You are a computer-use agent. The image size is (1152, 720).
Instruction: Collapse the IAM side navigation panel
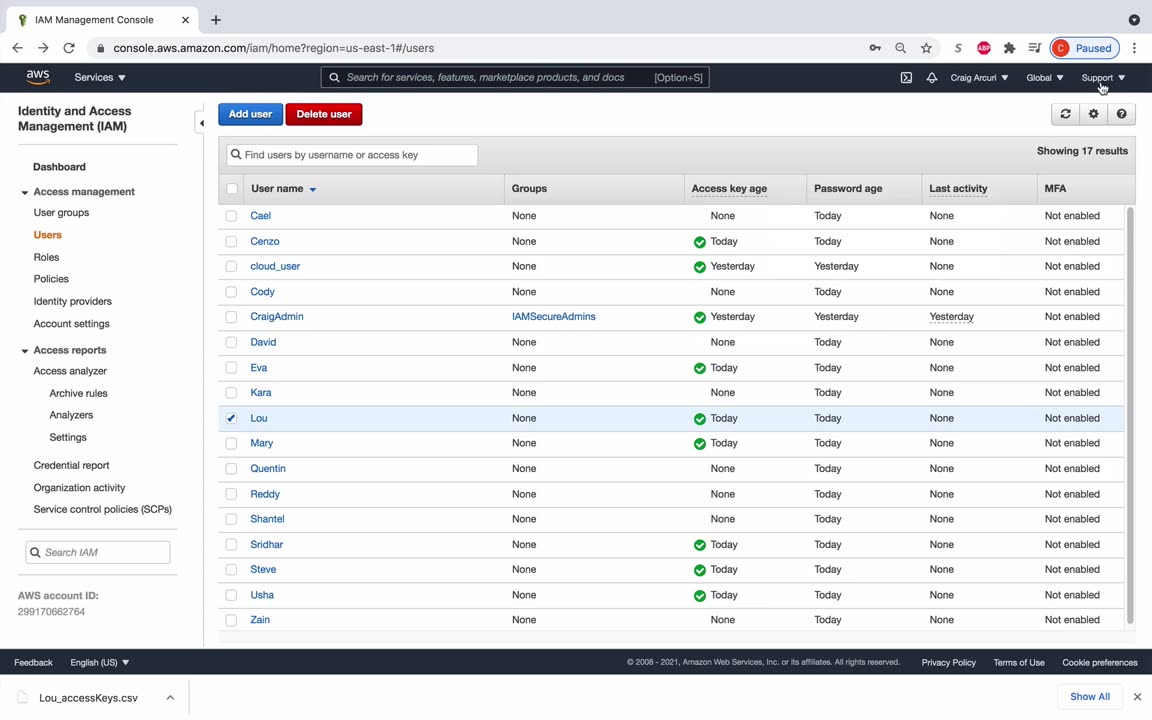(201, 123)
